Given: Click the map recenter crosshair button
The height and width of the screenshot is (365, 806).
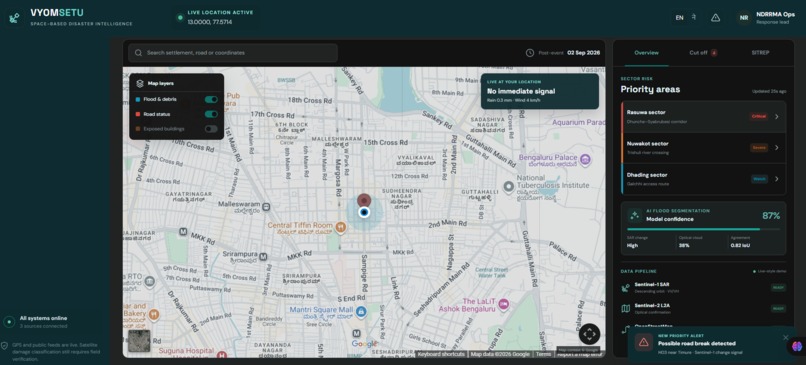Looking at the screenshot, I should pyautogui.click(x=589, y=334).
